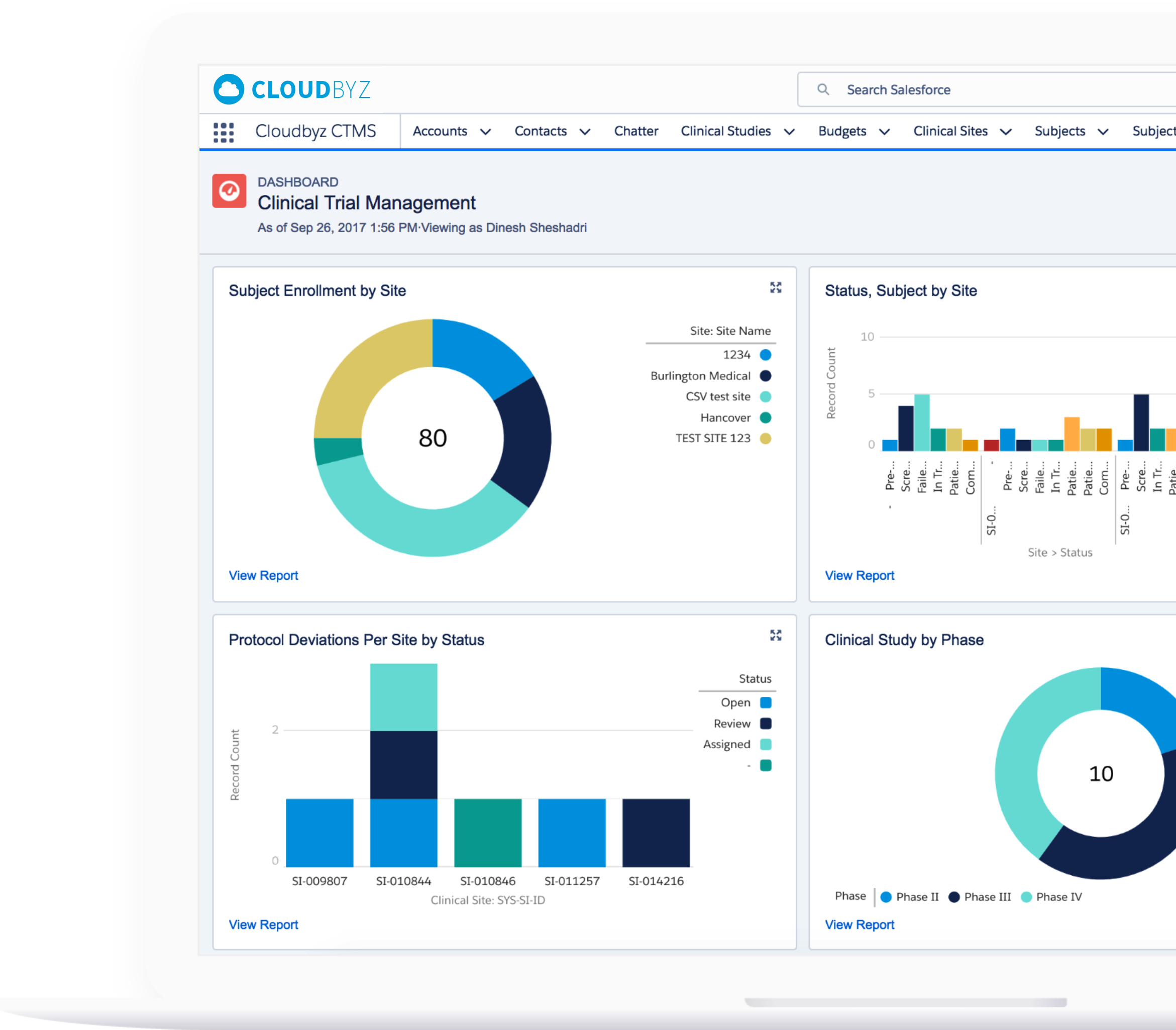1176x1030 pixels.
Task: Open the Accounts tab dropdown arrow
Action: point(486,132)
